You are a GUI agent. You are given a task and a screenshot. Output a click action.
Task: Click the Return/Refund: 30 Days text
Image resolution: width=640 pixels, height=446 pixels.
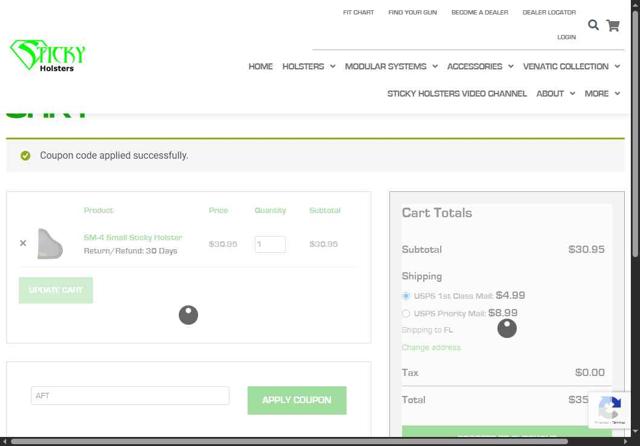click(x=130, y=251)
